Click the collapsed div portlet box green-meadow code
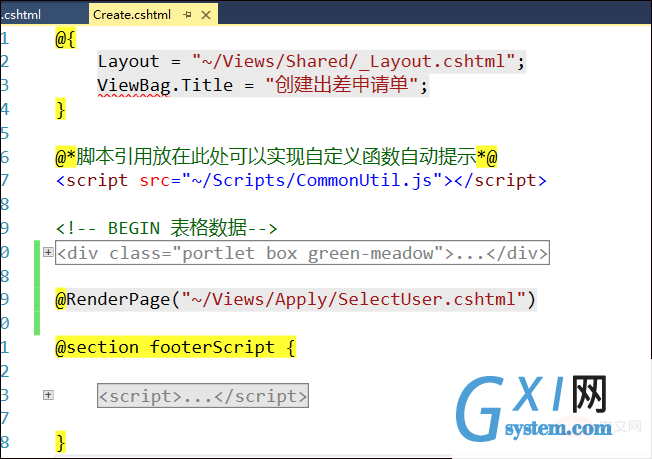Viewport: 652px width, 459px height. (302, 252)
